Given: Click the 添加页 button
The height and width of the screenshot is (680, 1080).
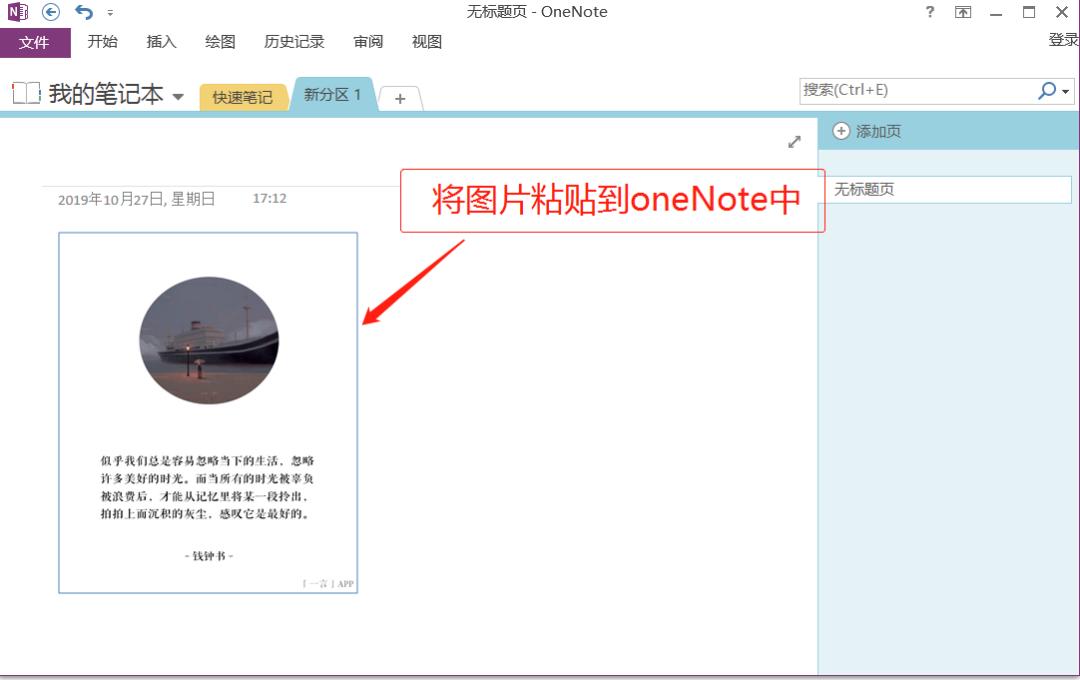Looking at the screenshot, I should 867,131.
